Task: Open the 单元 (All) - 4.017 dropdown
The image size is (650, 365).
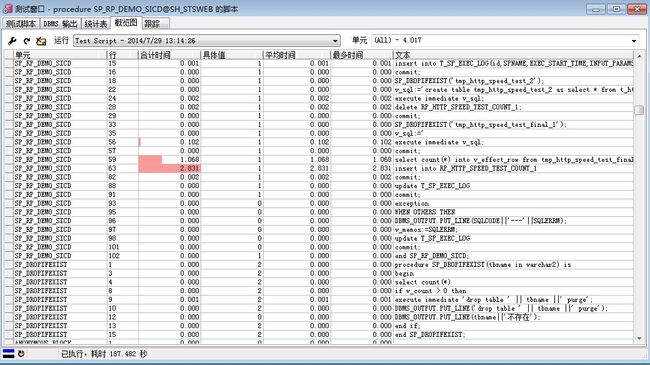Action: (505, 40)
